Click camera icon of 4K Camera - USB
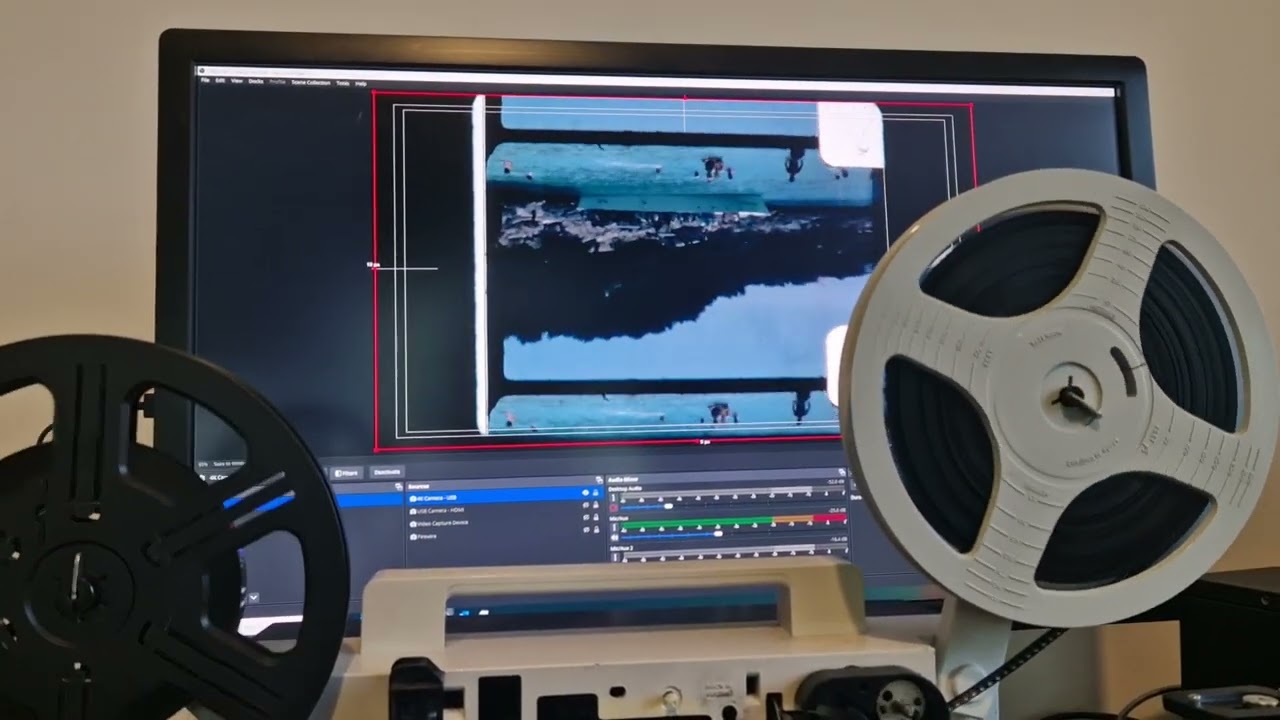 point(413,498)
